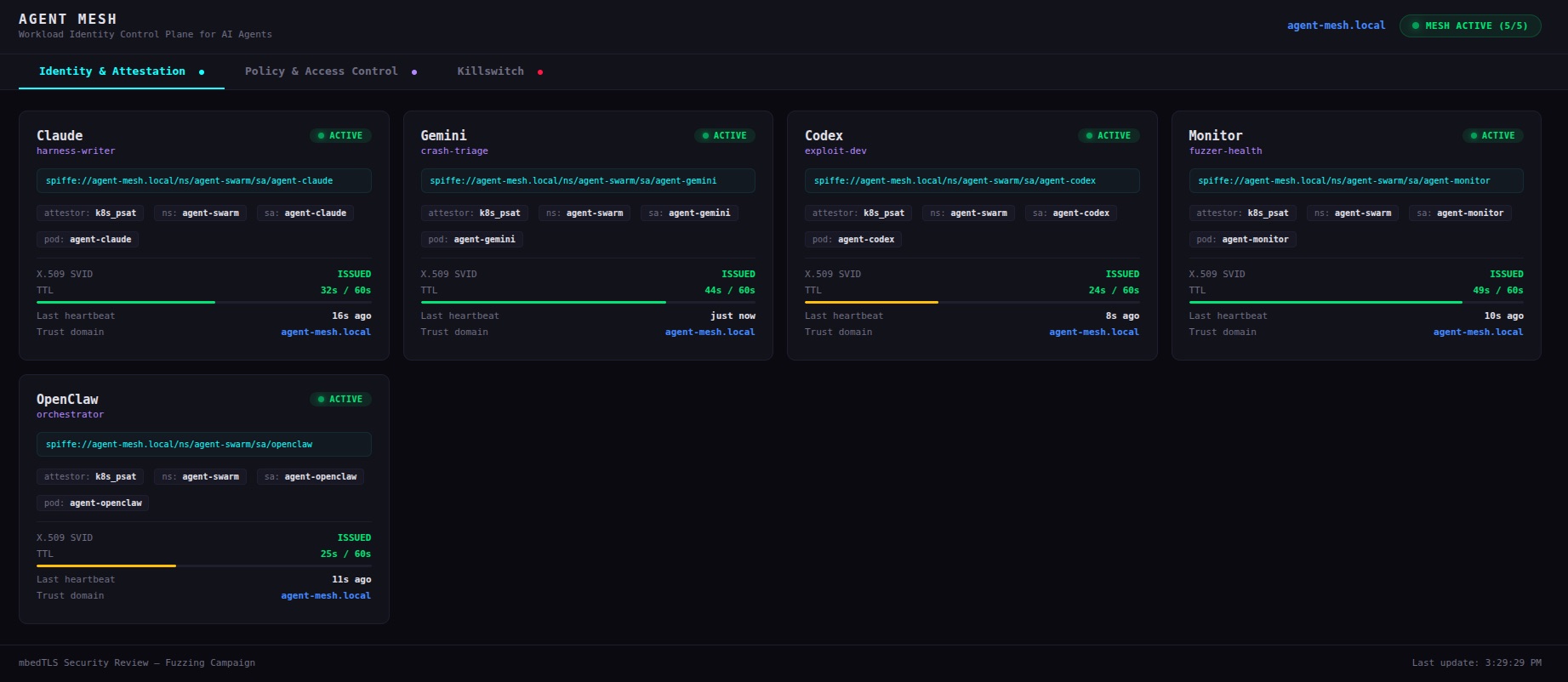The image size is (1568, 682).
Task: Click the "just now" heartbeat value
Action: (x=733, y=316)
